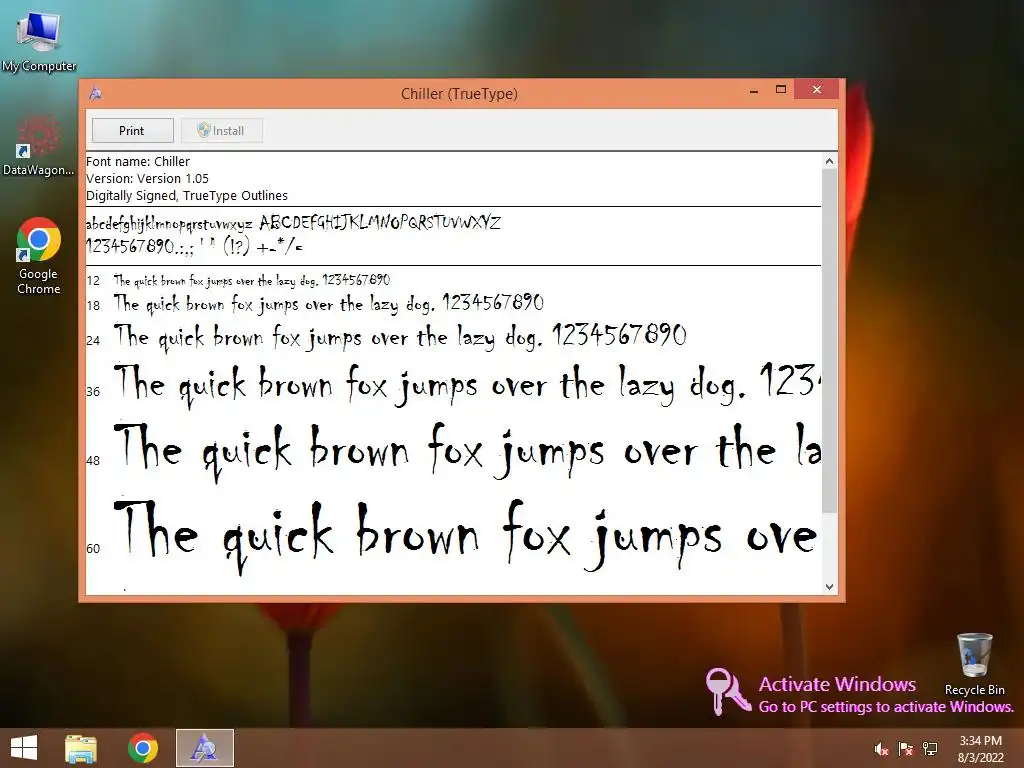Click 'Digitally Signed, TrueType Outlines' text
1024x768 pixels.
187,195
